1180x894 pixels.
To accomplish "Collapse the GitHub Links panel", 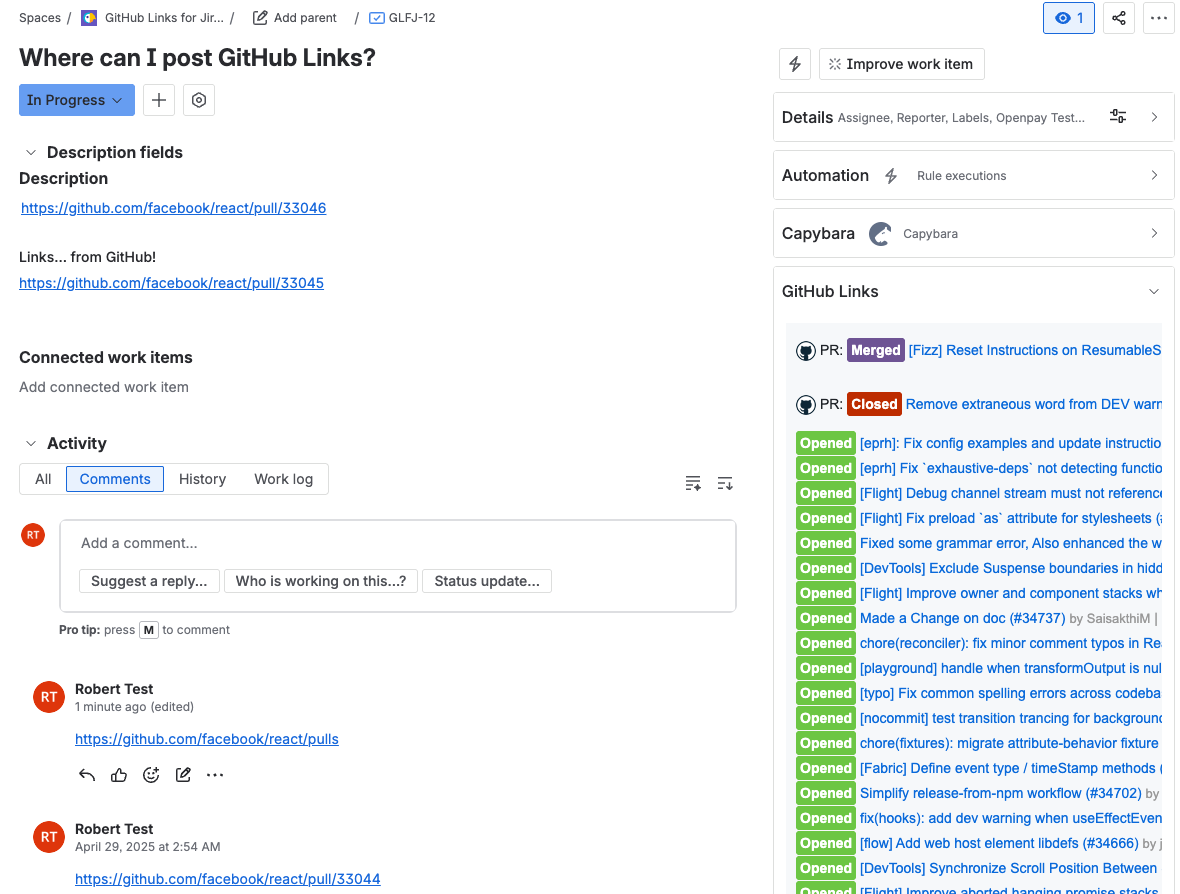I will tap(1154, 292).
